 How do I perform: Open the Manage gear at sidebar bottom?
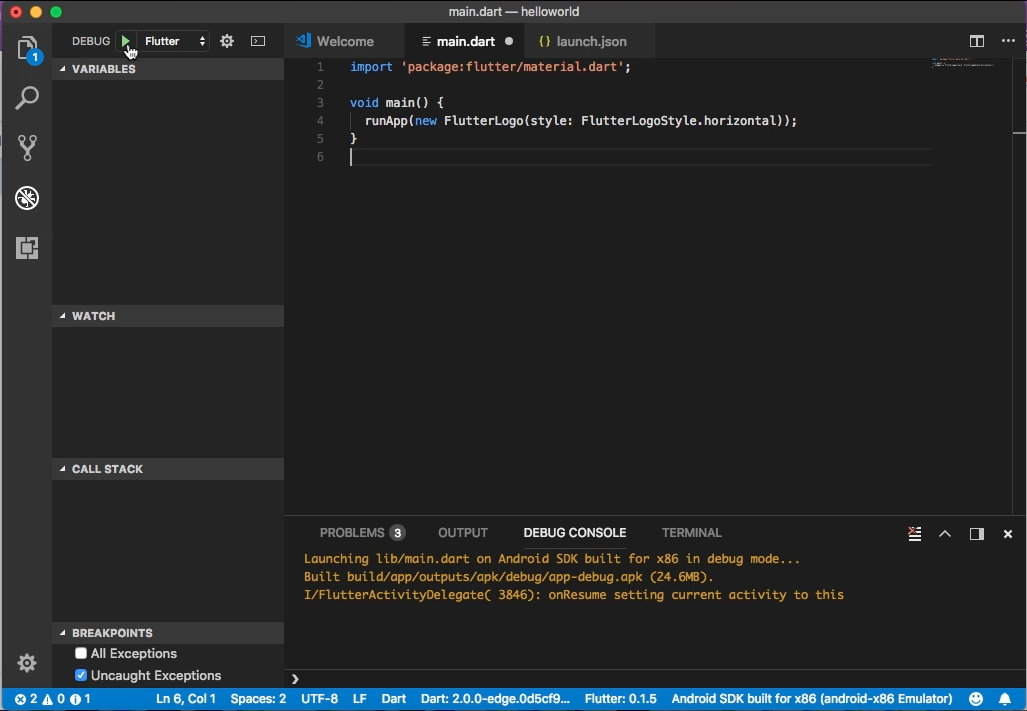pos(27,663)
